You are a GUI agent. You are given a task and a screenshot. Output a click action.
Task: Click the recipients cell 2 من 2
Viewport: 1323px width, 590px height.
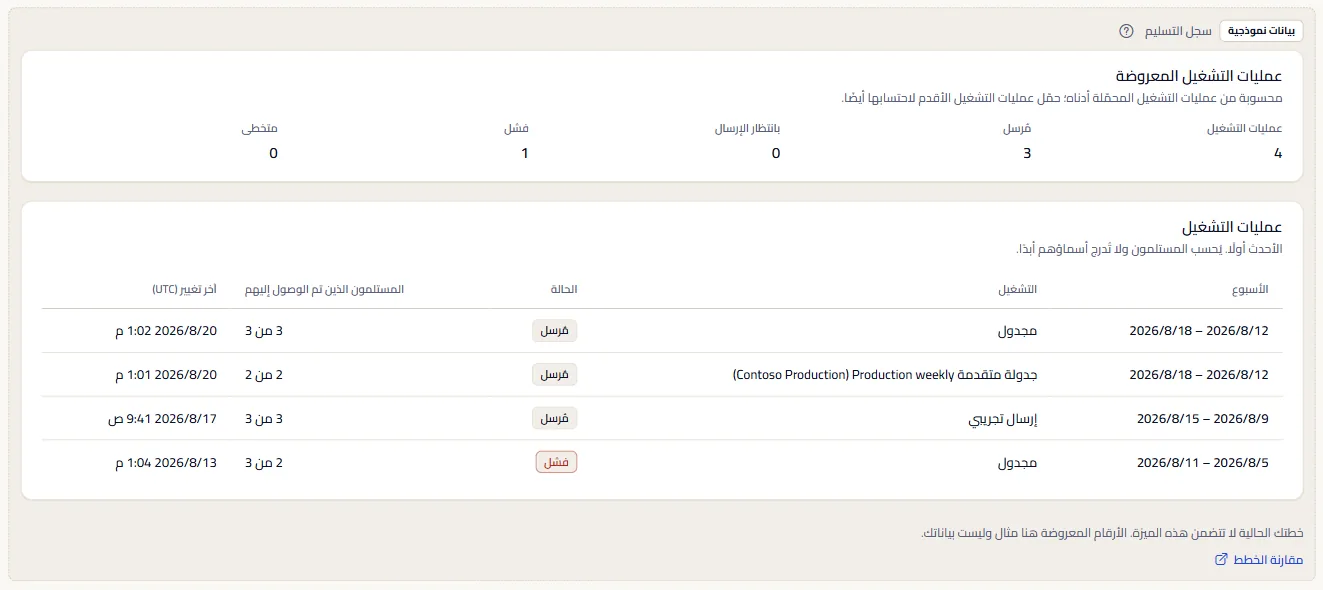tap(264, 375)
